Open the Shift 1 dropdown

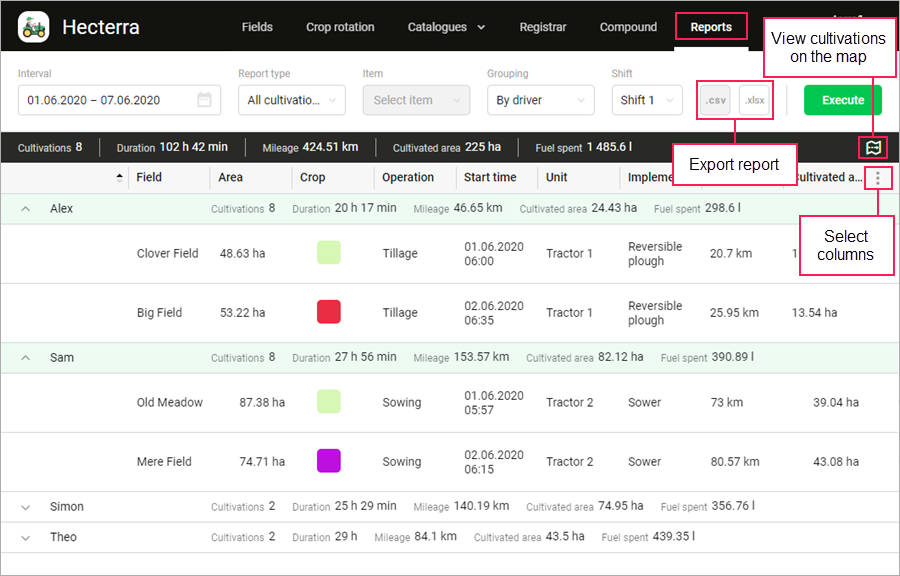point(646,100)
